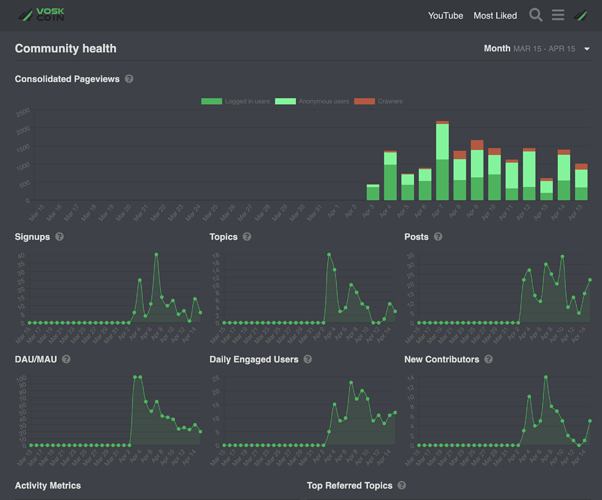Click the user avatar icon in header
Viewport: 602px width, 500px height.
580,15
